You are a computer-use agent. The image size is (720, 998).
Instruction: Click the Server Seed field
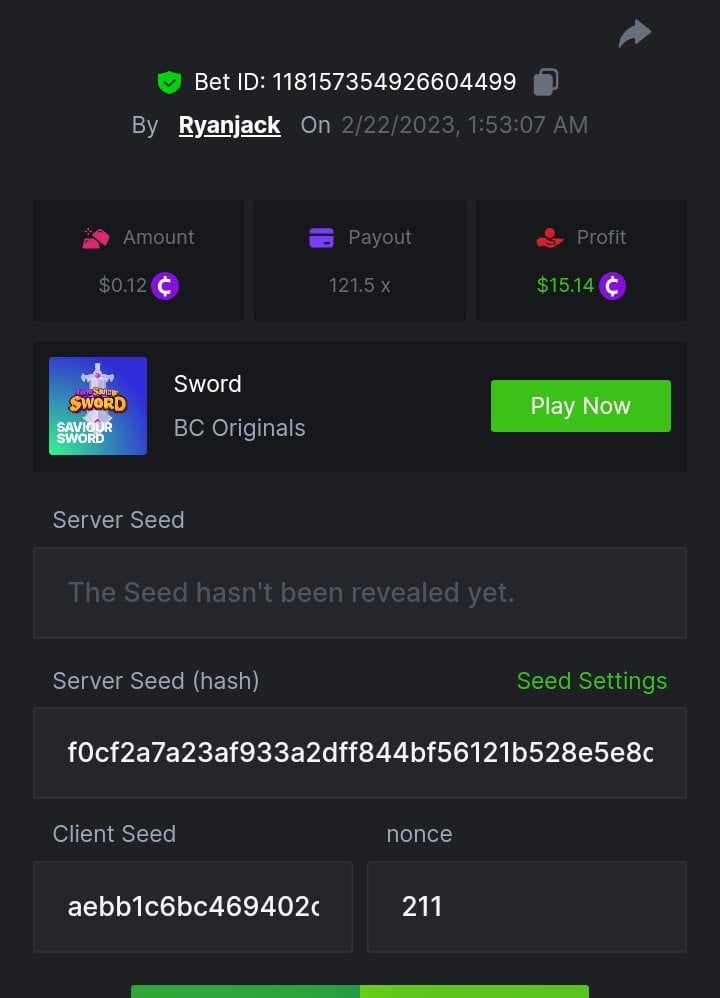[x=360, y=593]
